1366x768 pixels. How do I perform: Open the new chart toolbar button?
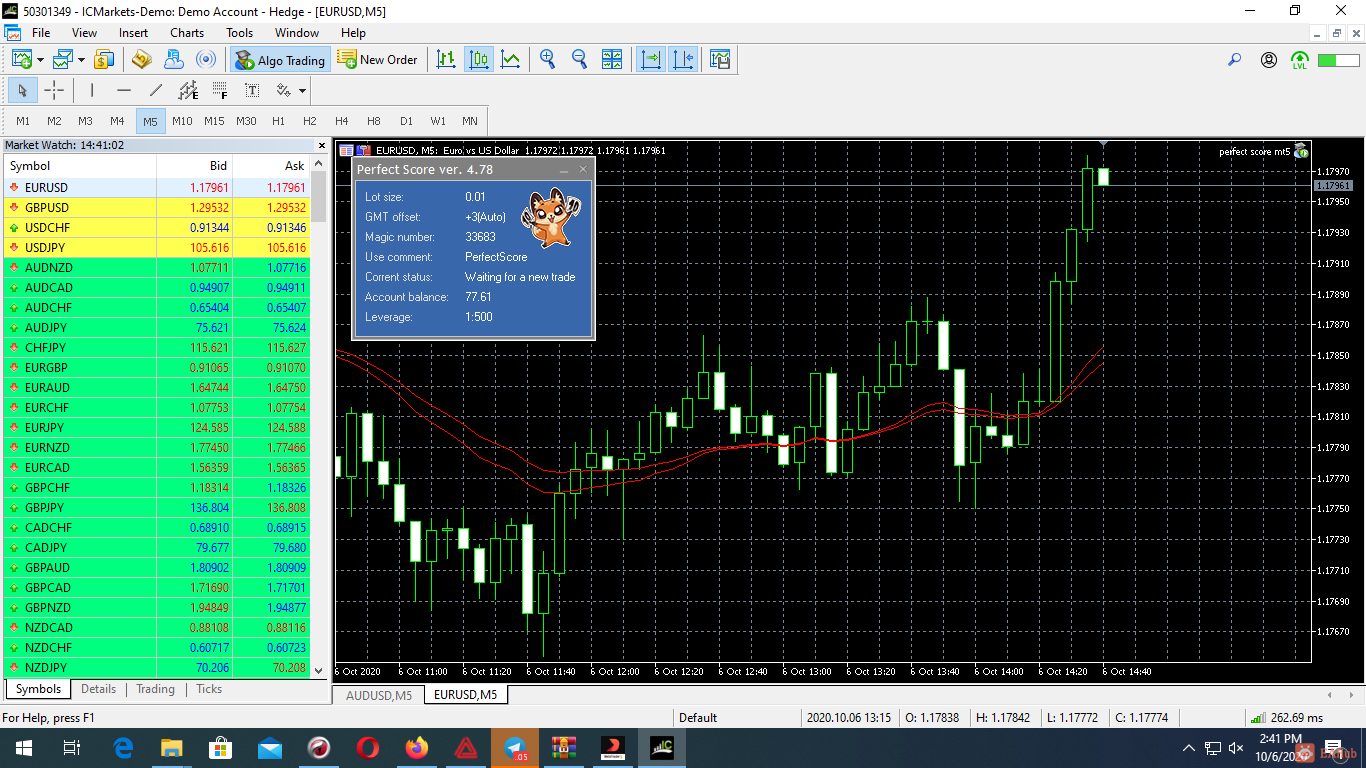click(22, 60)
